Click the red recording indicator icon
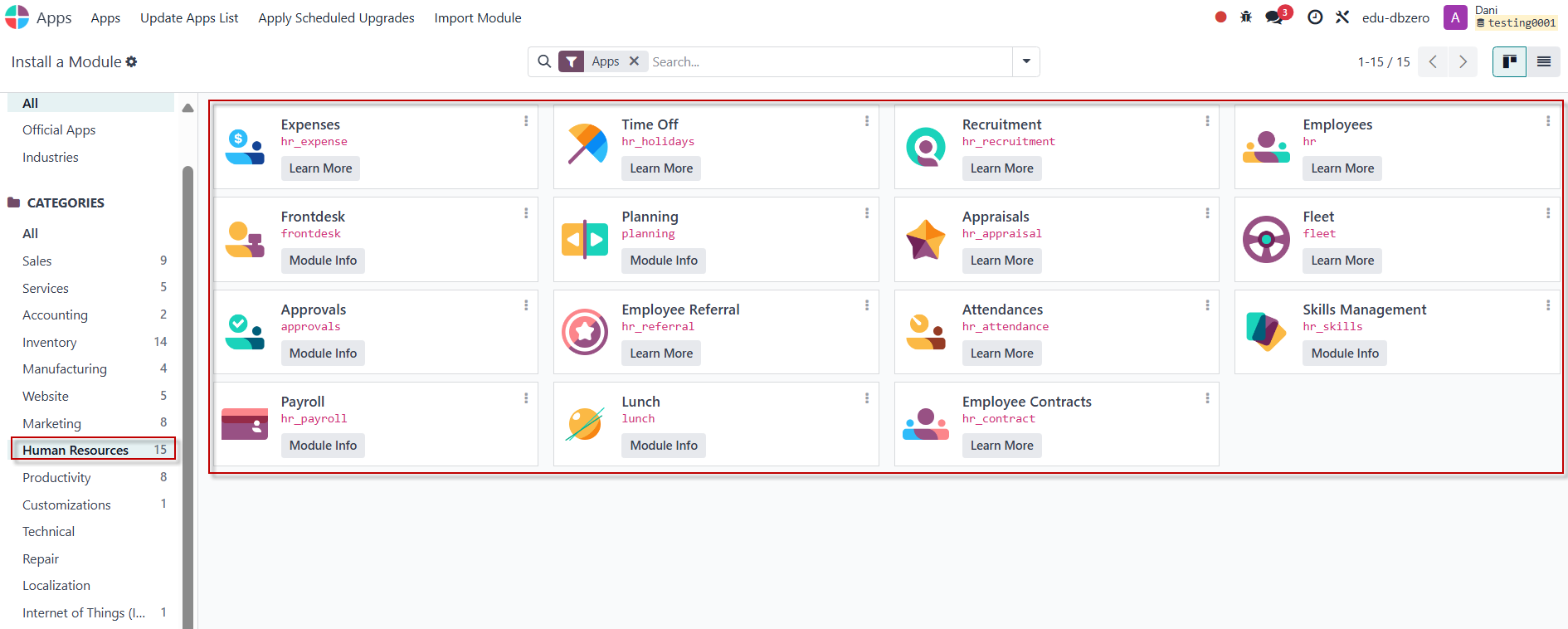Viewport: 1568px width, 629px height. [x=1220, y=17]
